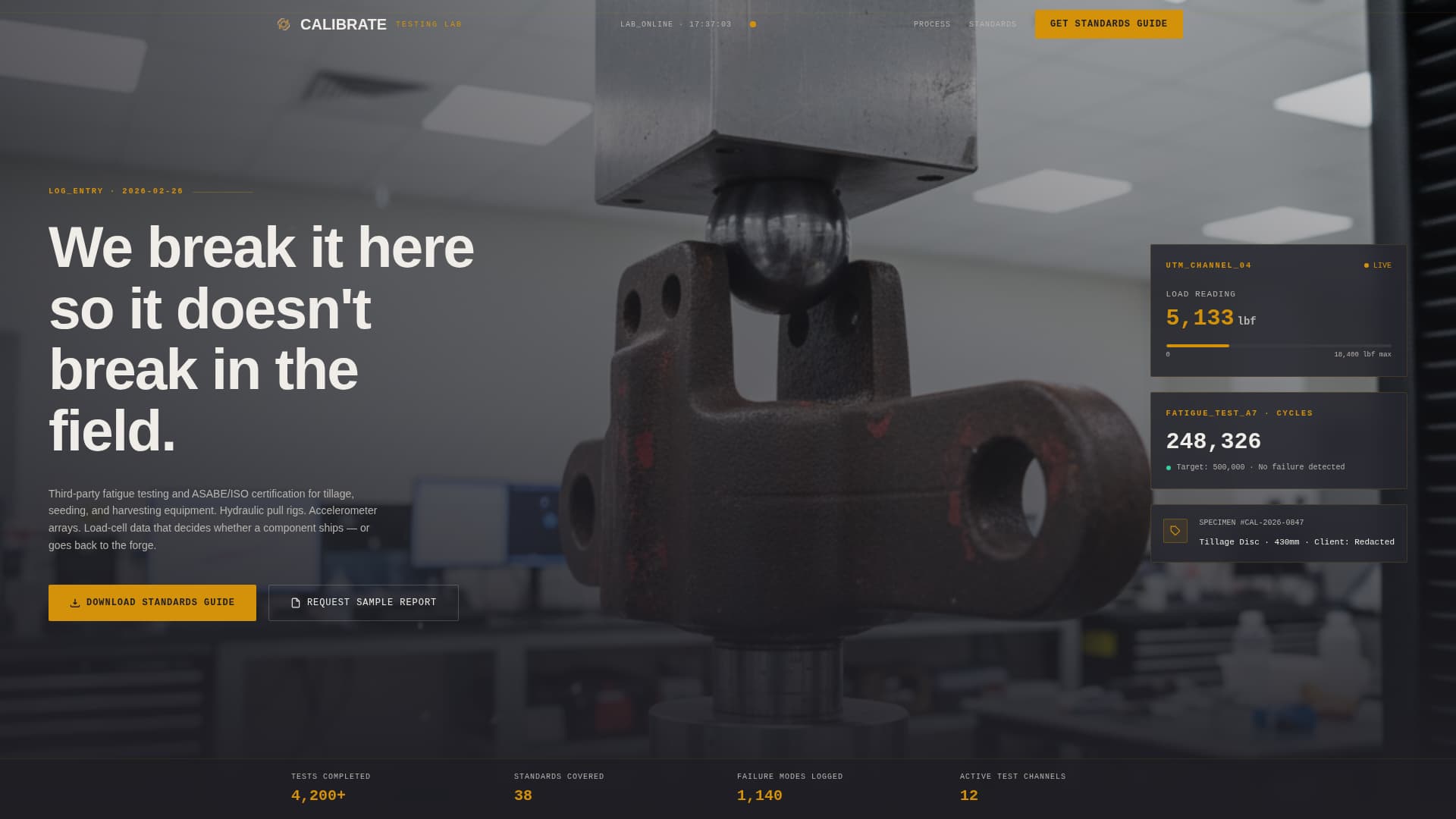Click the load reading progress bar
Image resolution: width=1456 pixels, height=819 pixels.
[x=1278, y=344]
